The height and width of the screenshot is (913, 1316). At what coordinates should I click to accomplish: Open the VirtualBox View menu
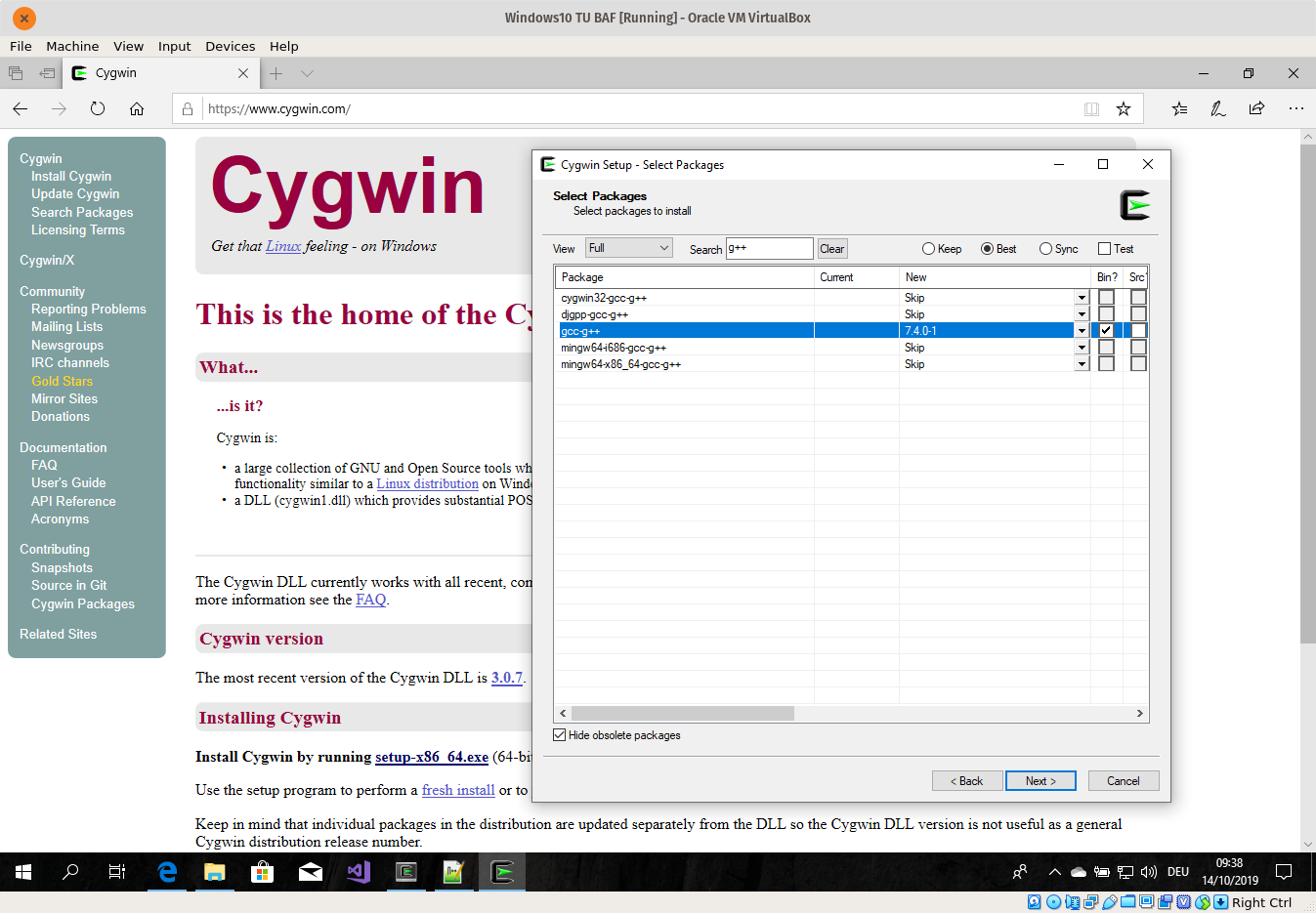tap(128, 46)
